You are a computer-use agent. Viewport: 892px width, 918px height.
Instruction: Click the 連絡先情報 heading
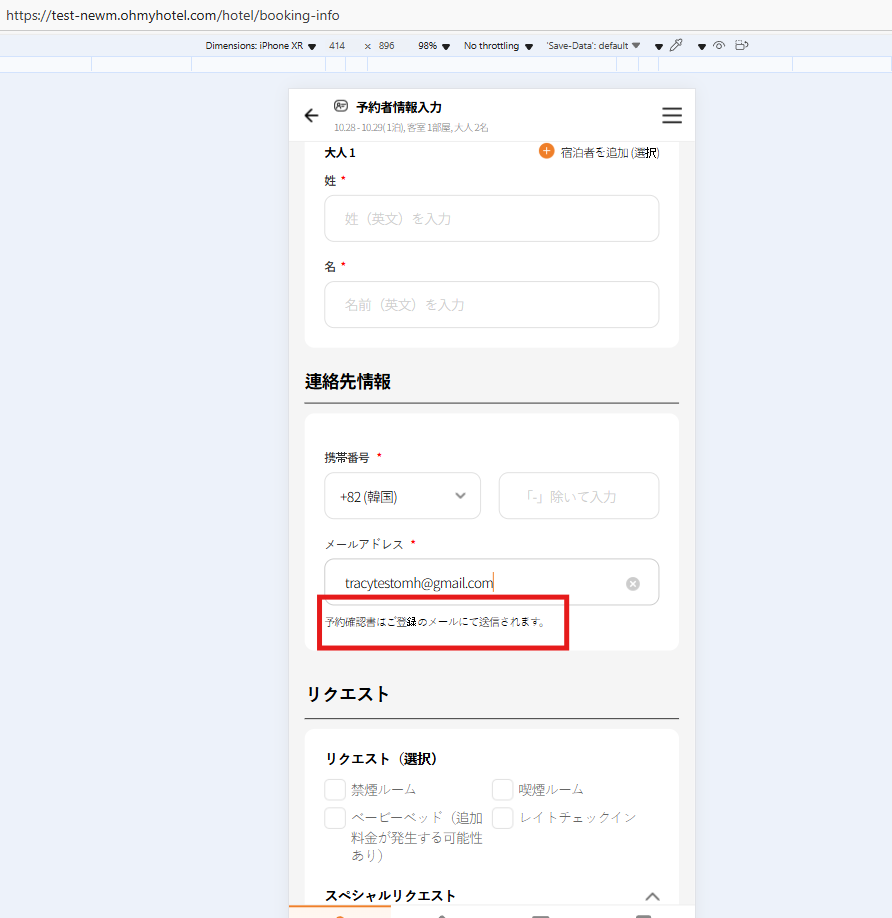point(348,382)
